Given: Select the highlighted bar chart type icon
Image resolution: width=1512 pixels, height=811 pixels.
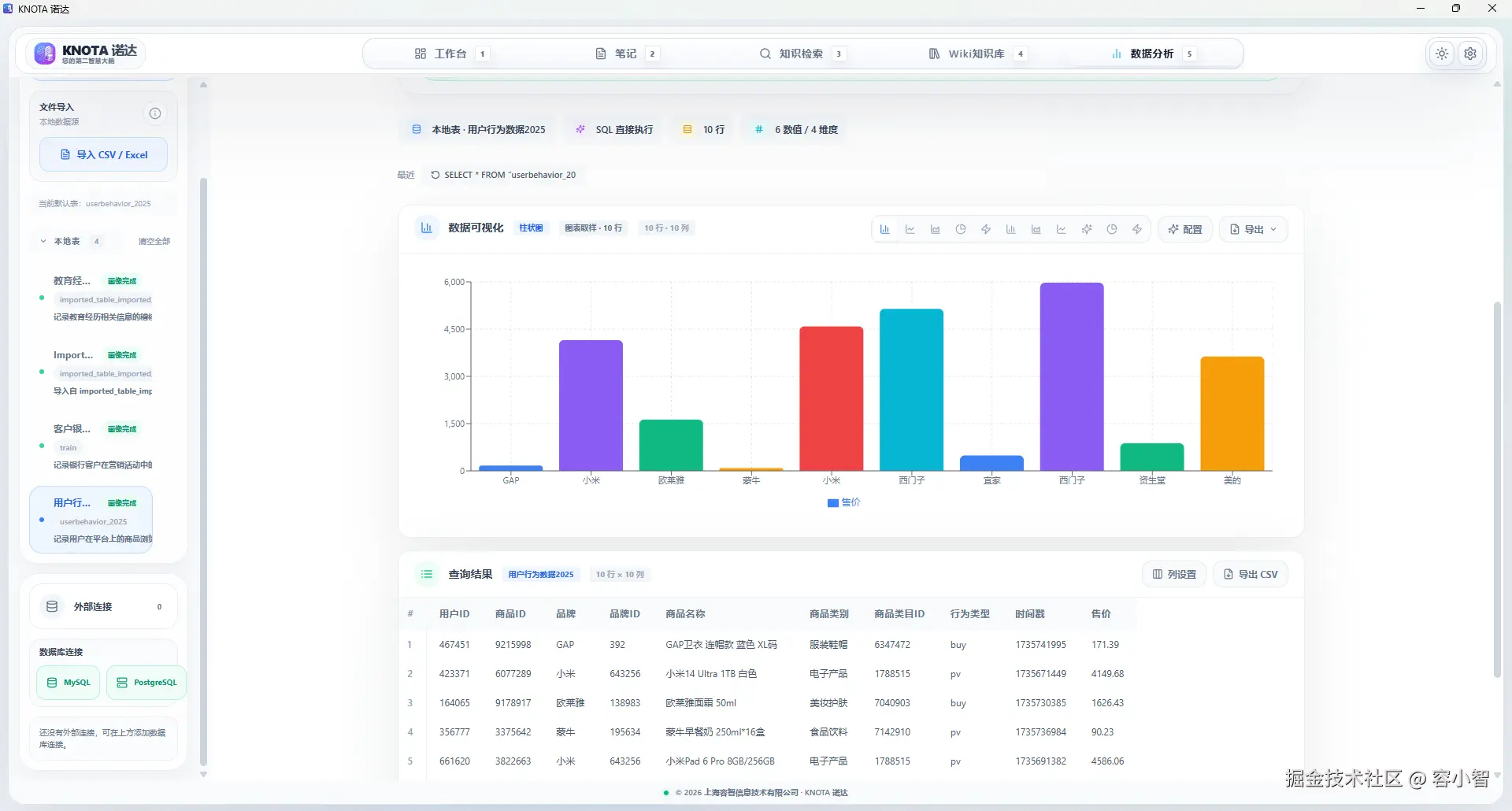Looking at the screenshot, I should 885,229.
